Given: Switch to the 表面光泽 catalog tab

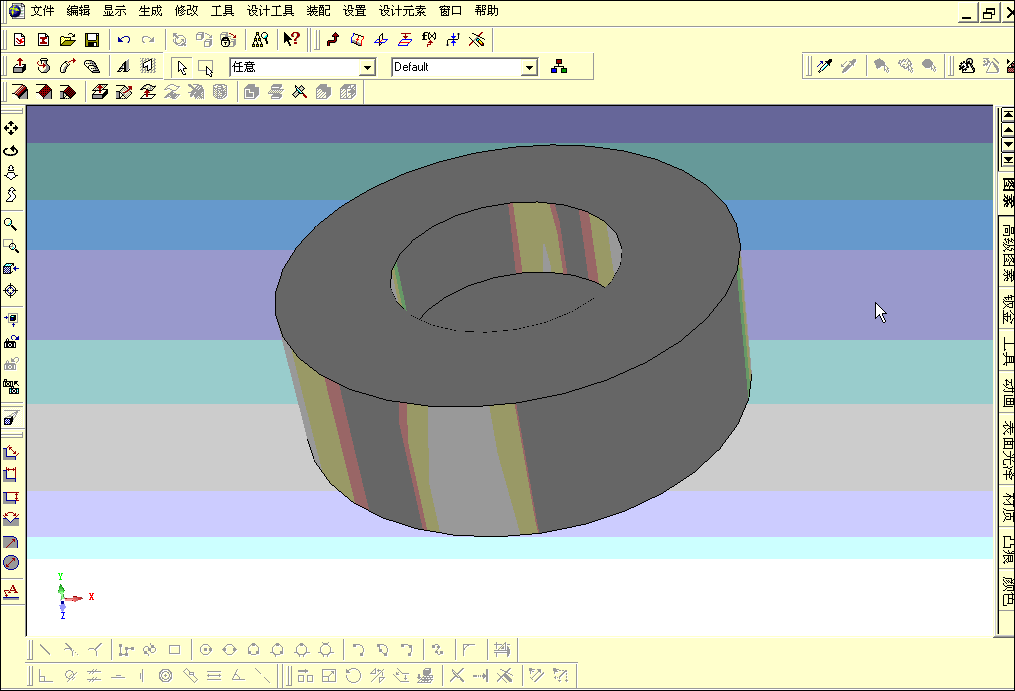Looking at the screenshot, I should coord(1008,451).
